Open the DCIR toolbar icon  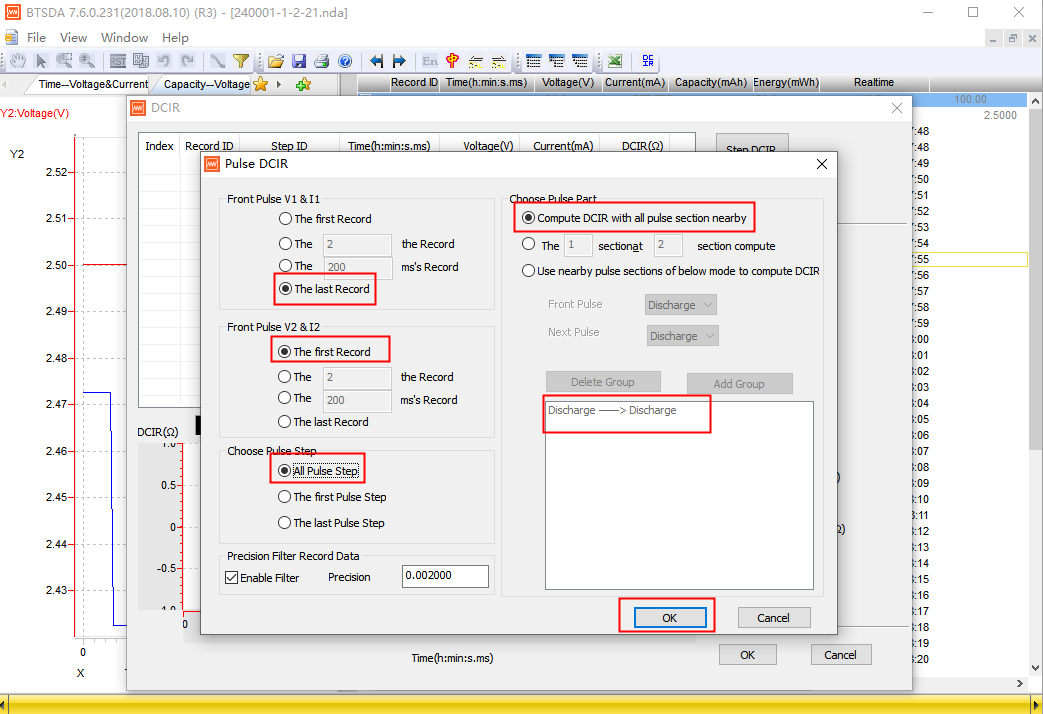pyautogui.click(x=648, y=61)
